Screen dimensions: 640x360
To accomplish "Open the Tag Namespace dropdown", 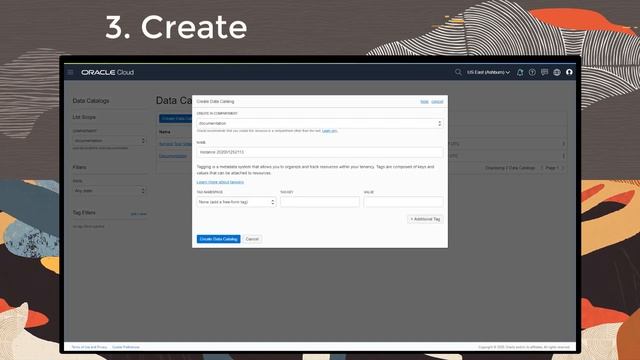I will [x=236, y=202].
